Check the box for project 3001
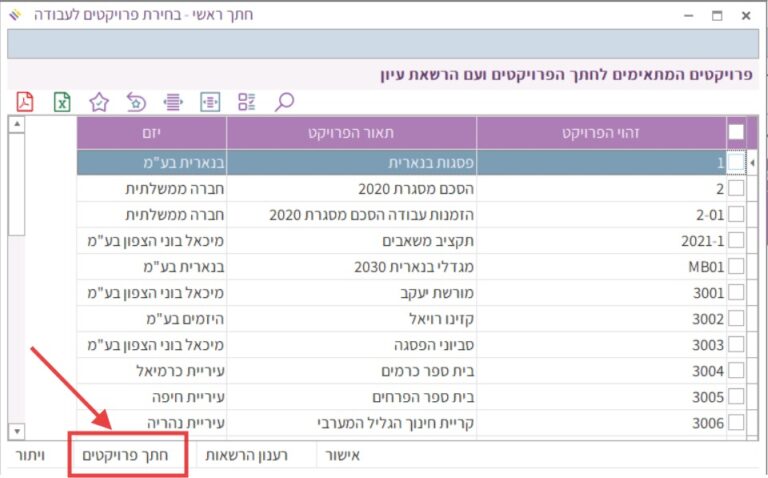 tap(736, 292)
